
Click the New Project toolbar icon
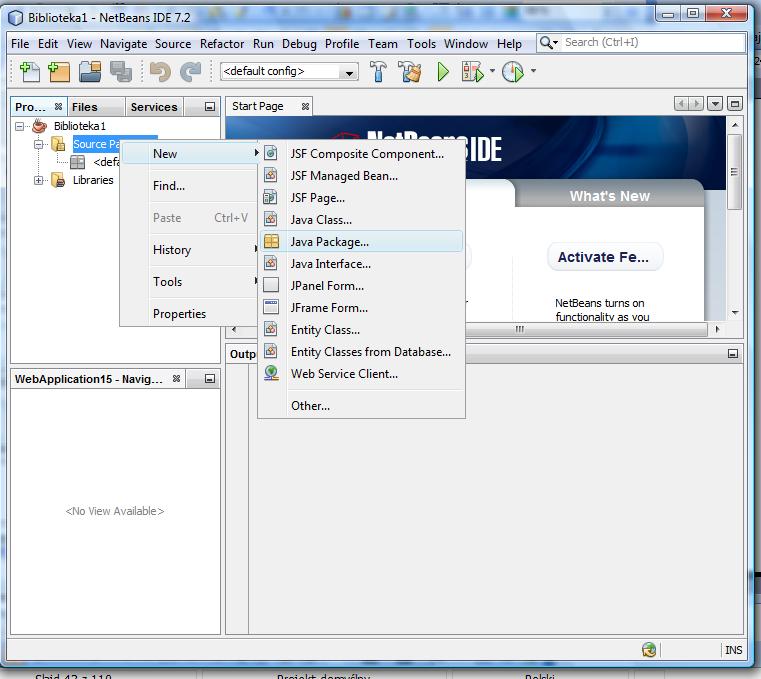click(59, 72)
